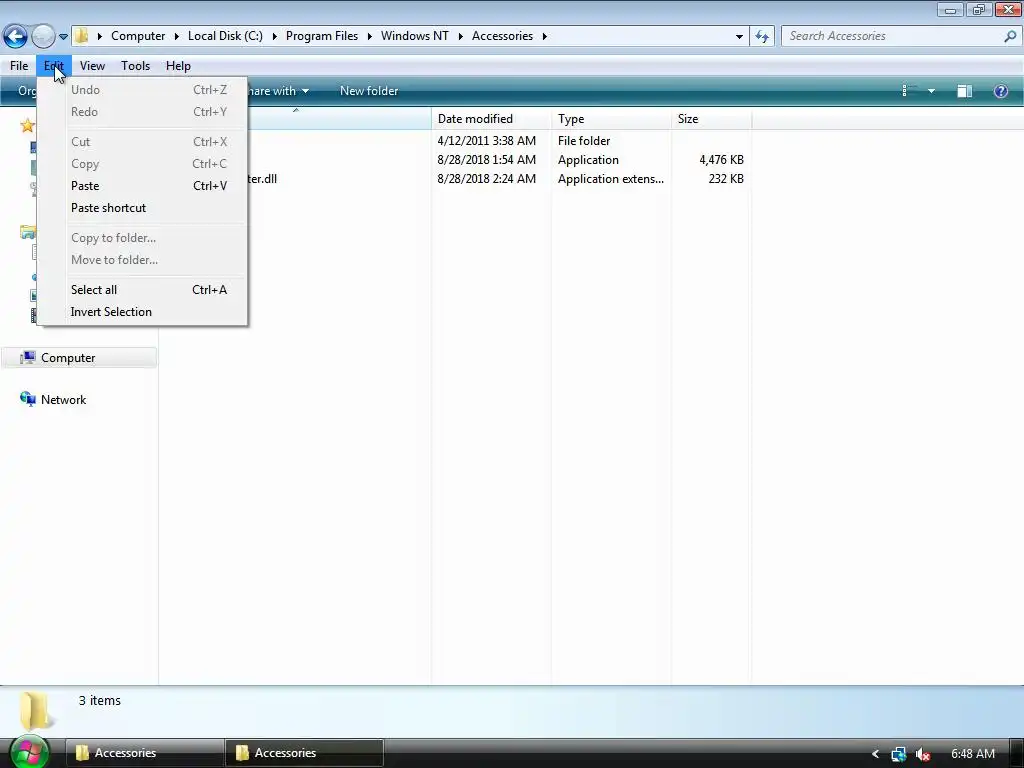Sort by the Type column header

click(611, 119)
